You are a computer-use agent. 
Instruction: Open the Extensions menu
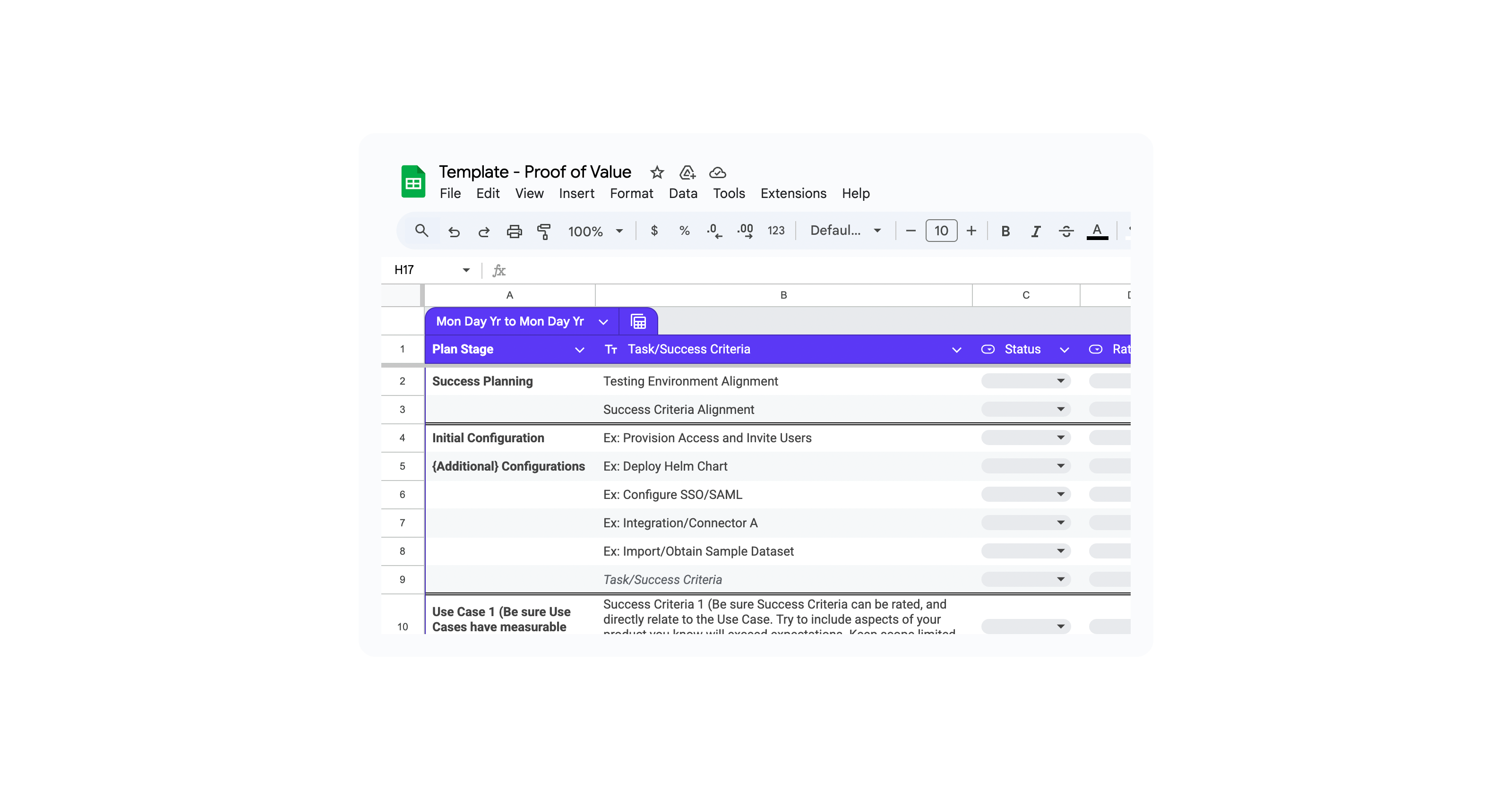793,194
